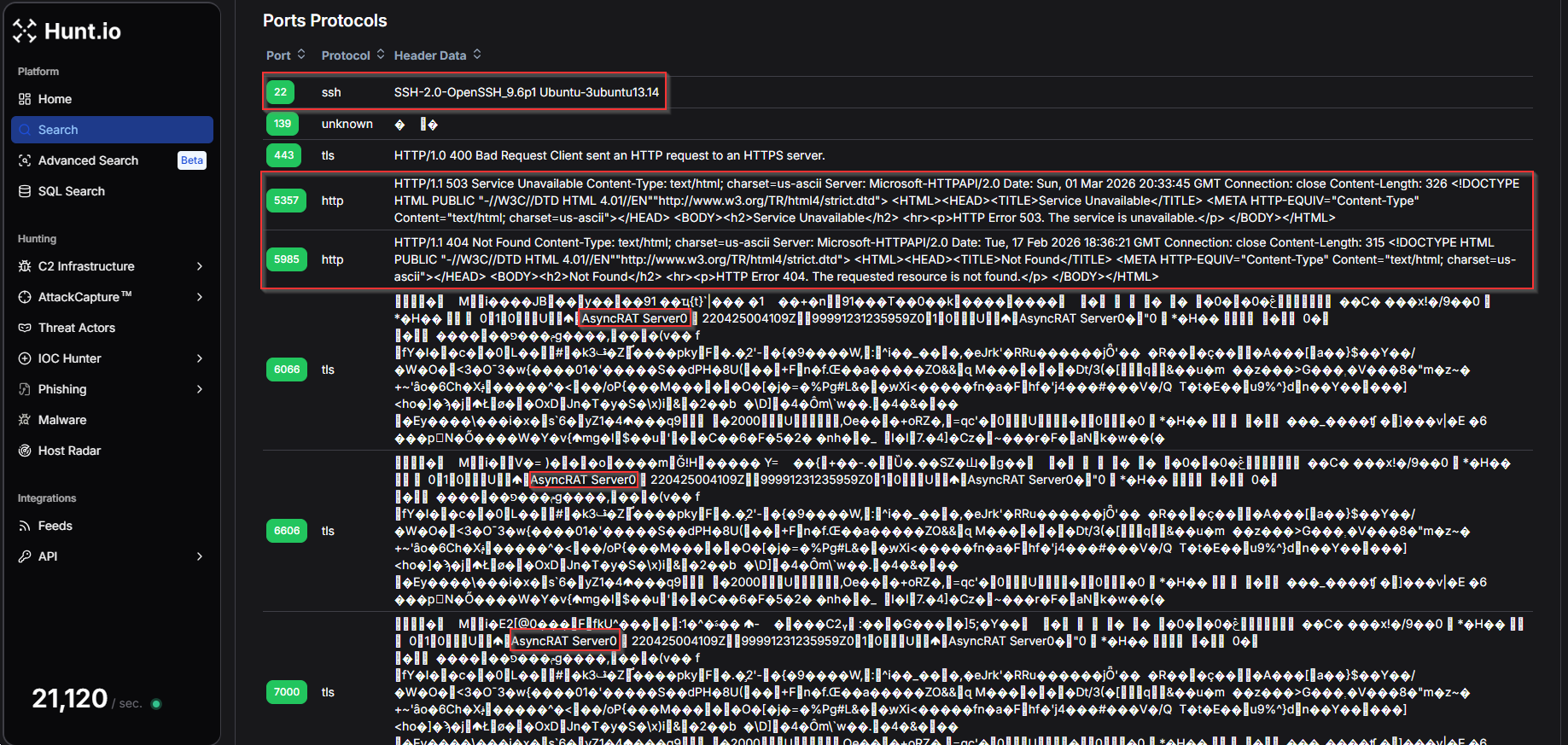Viewport: 1568px width, 745px height.
Task: Click the Host Radar icon
Action: (25, 451)
